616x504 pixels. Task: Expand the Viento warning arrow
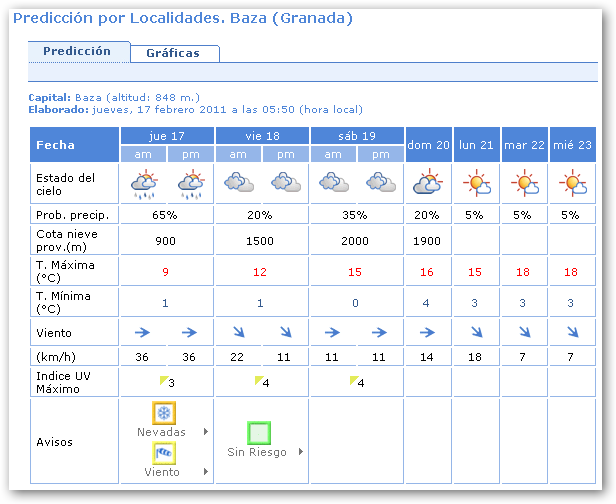[206, 472]
